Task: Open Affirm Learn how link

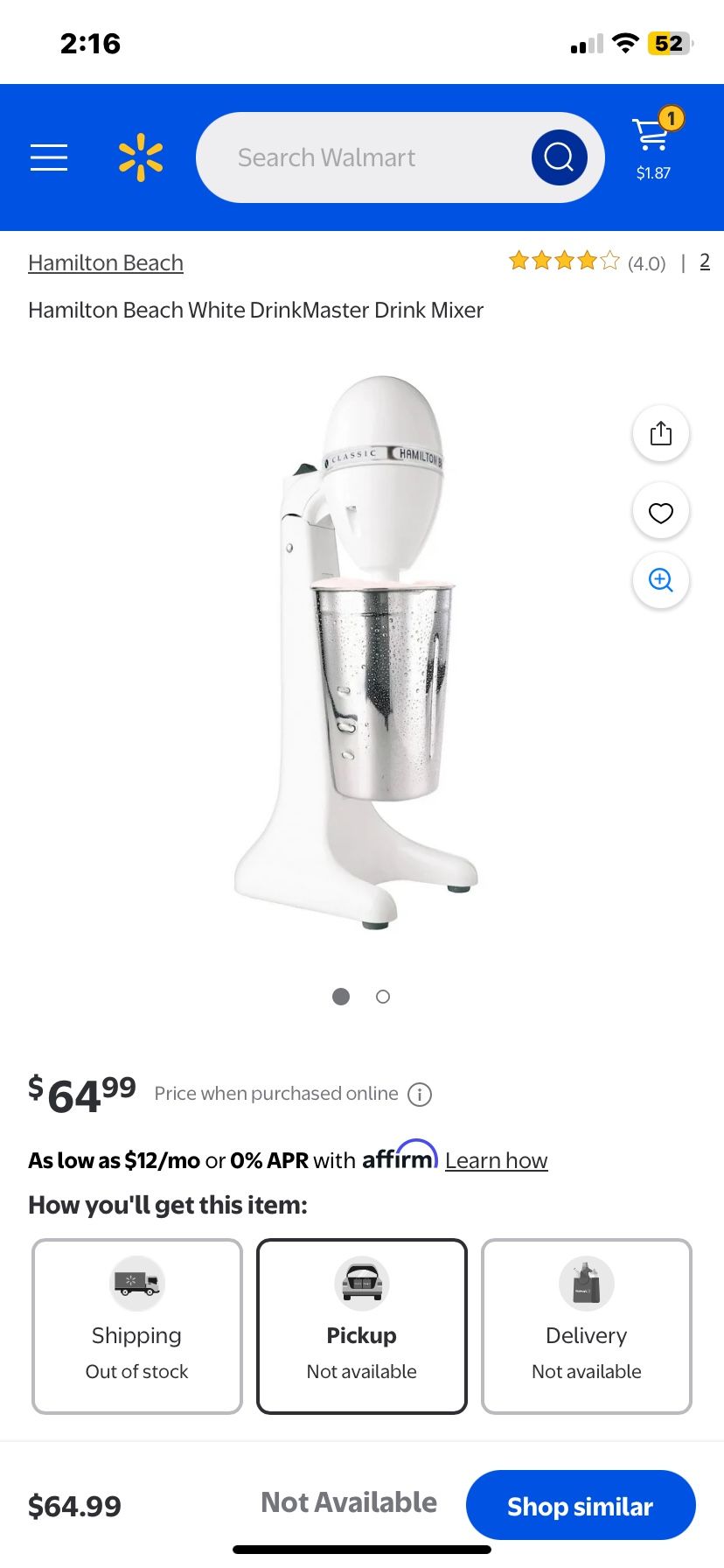Action: click(497, 1160)
